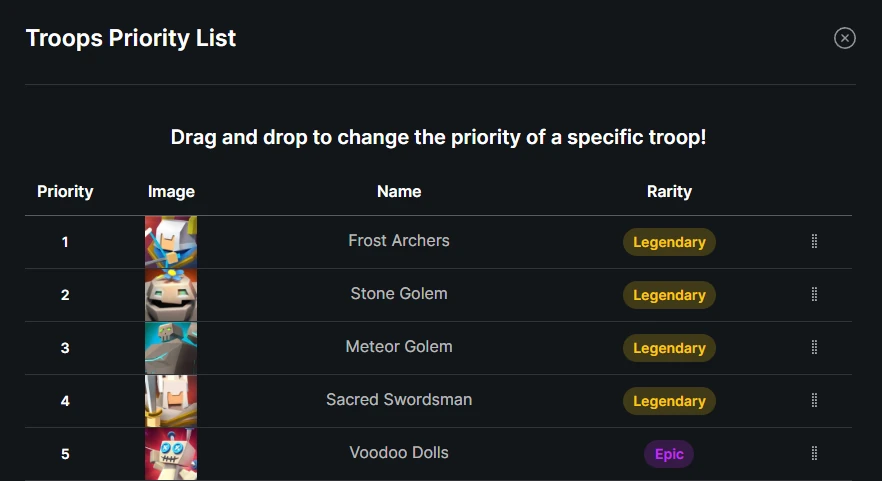Click the Priority column header
Screen dimensions: 882x481
65,191
